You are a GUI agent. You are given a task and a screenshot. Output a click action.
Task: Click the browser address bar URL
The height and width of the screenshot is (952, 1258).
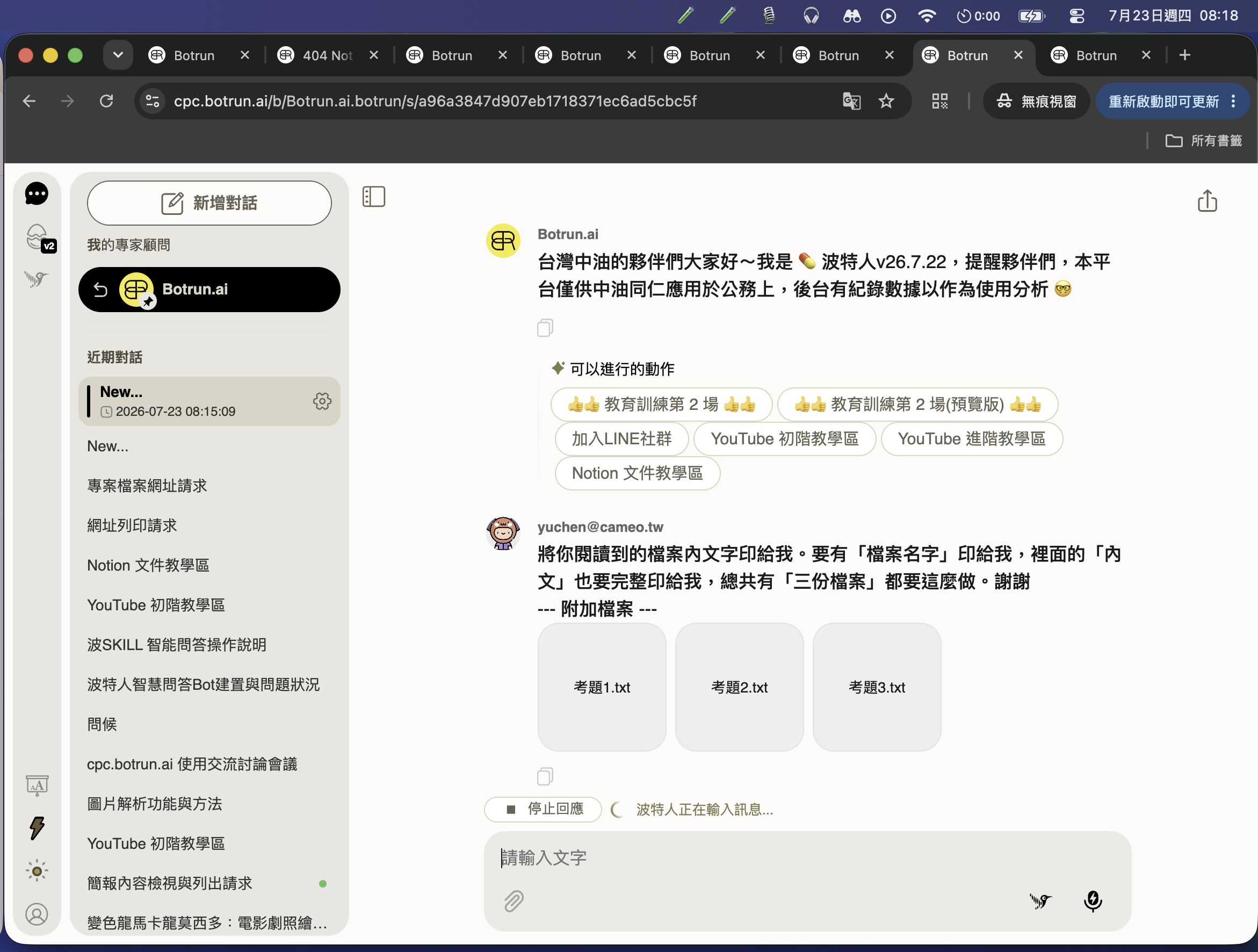(x=435, y=101)
